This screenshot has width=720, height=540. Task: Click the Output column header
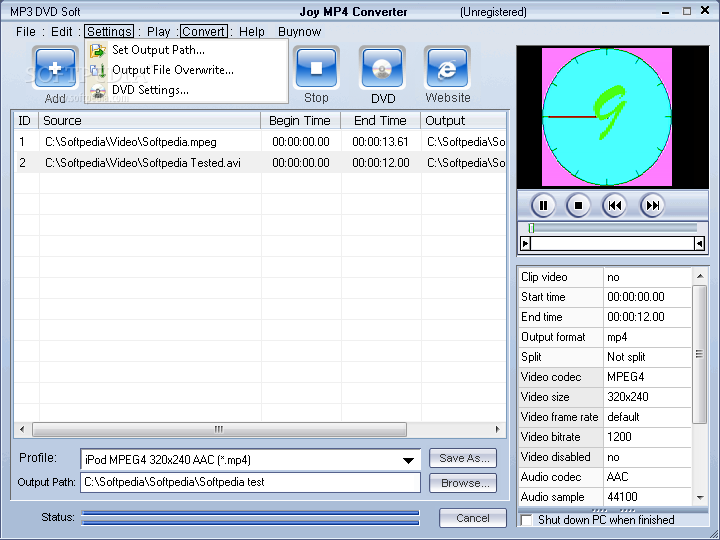pyautogui.click(x=463, y=121)
